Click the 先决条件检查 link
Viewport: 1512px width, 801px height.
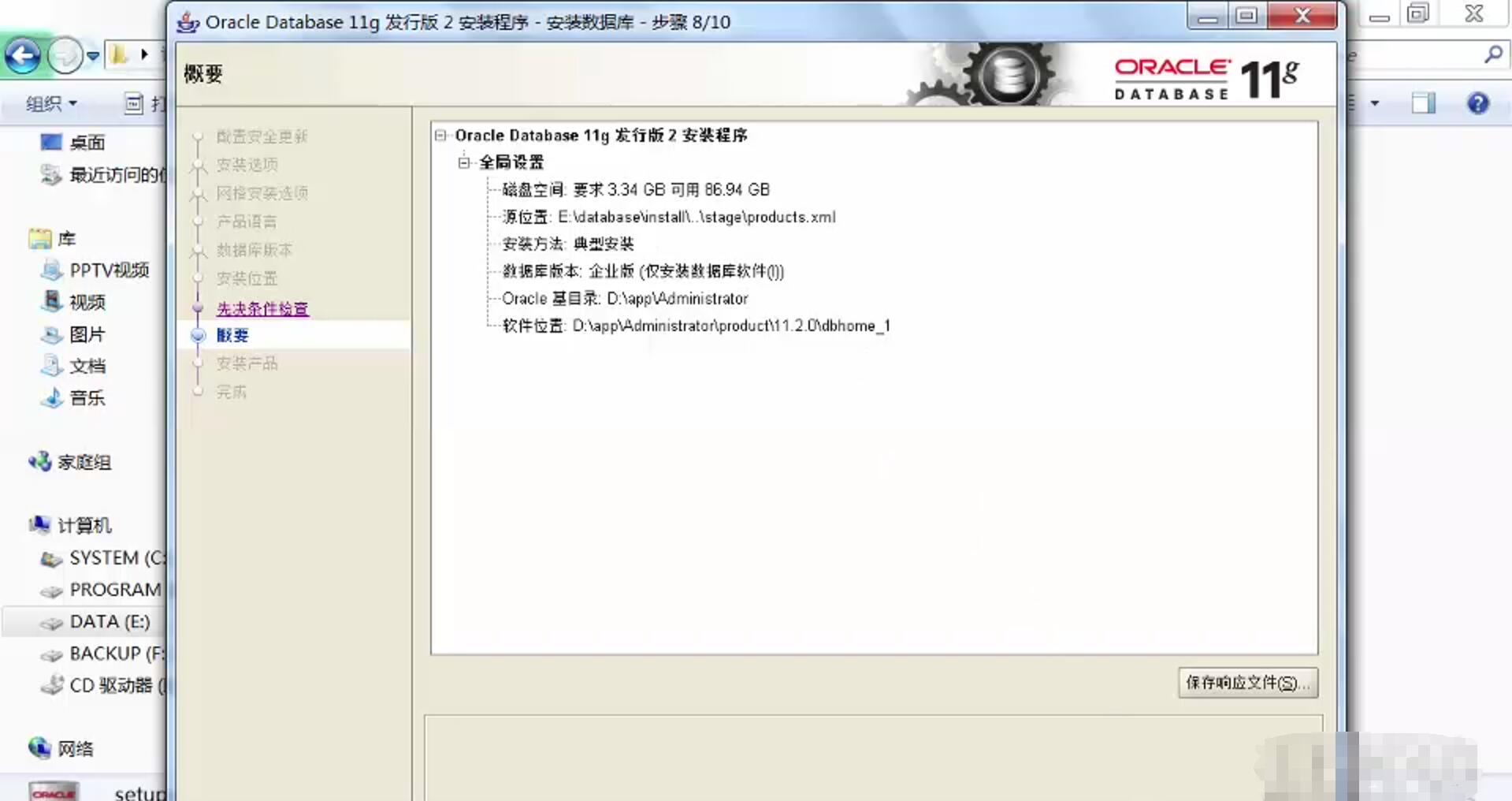[x=262, y=309]
